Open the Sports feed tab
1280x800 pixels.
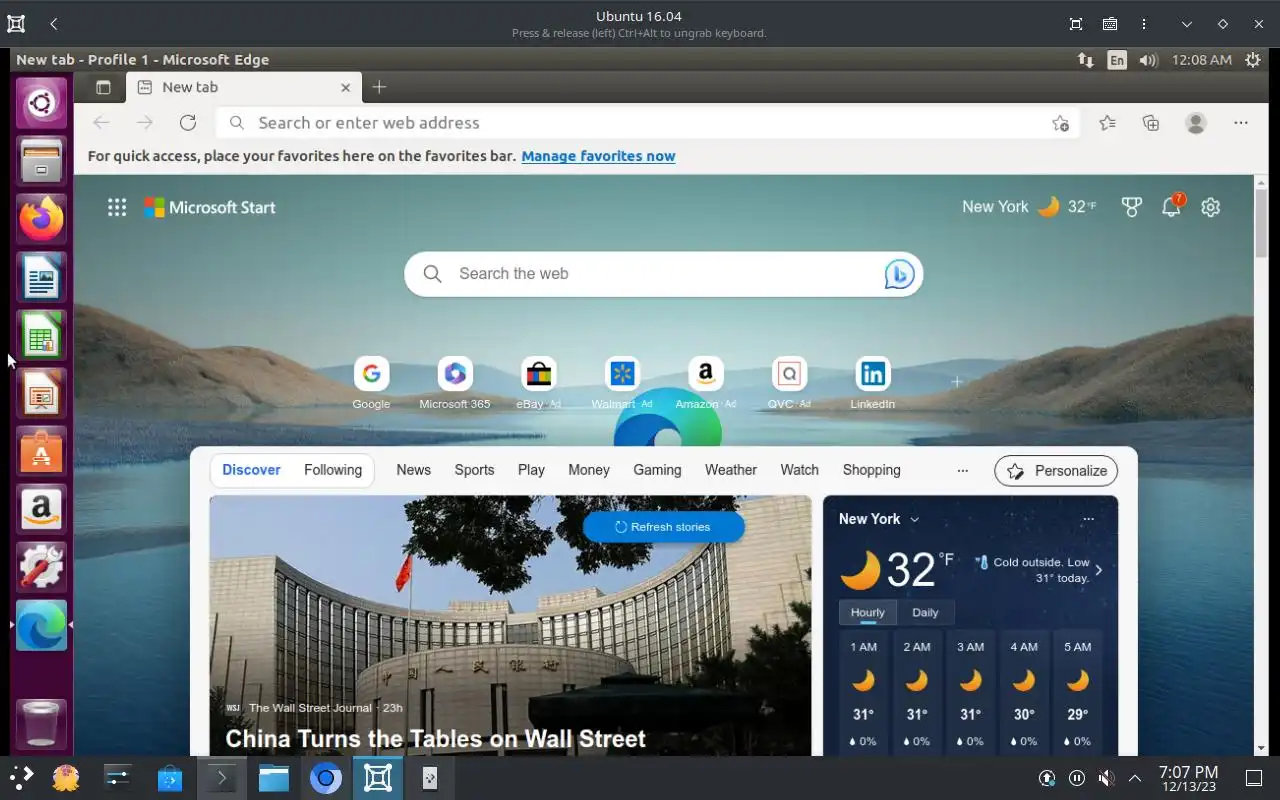(474, 470)
